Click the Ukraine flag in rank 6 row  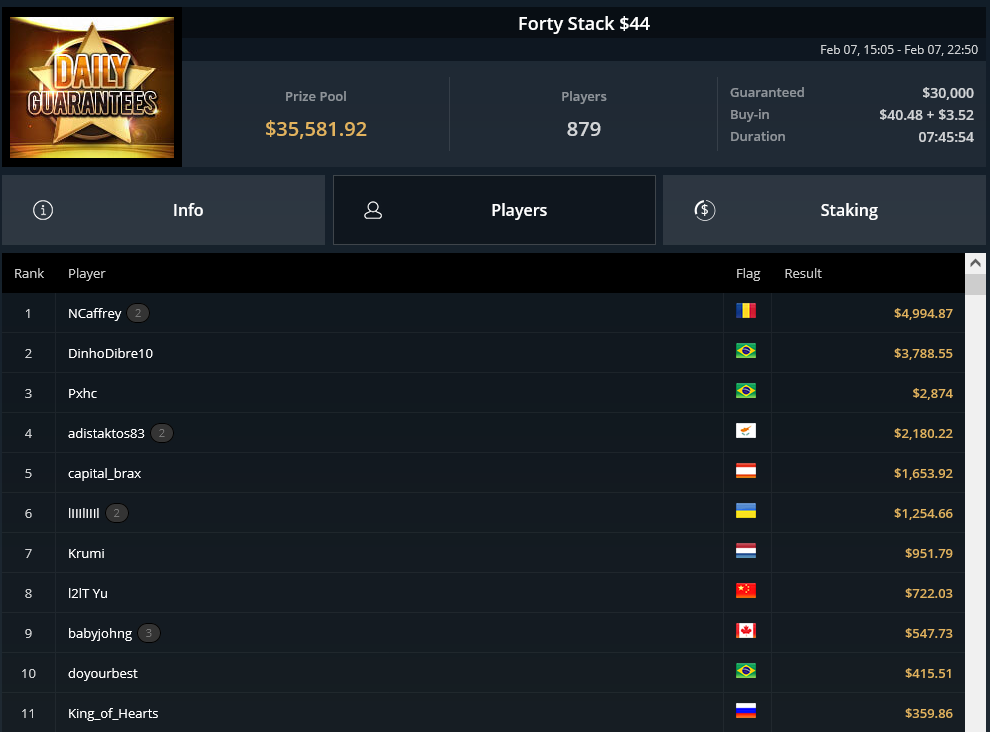coord(746,510)
